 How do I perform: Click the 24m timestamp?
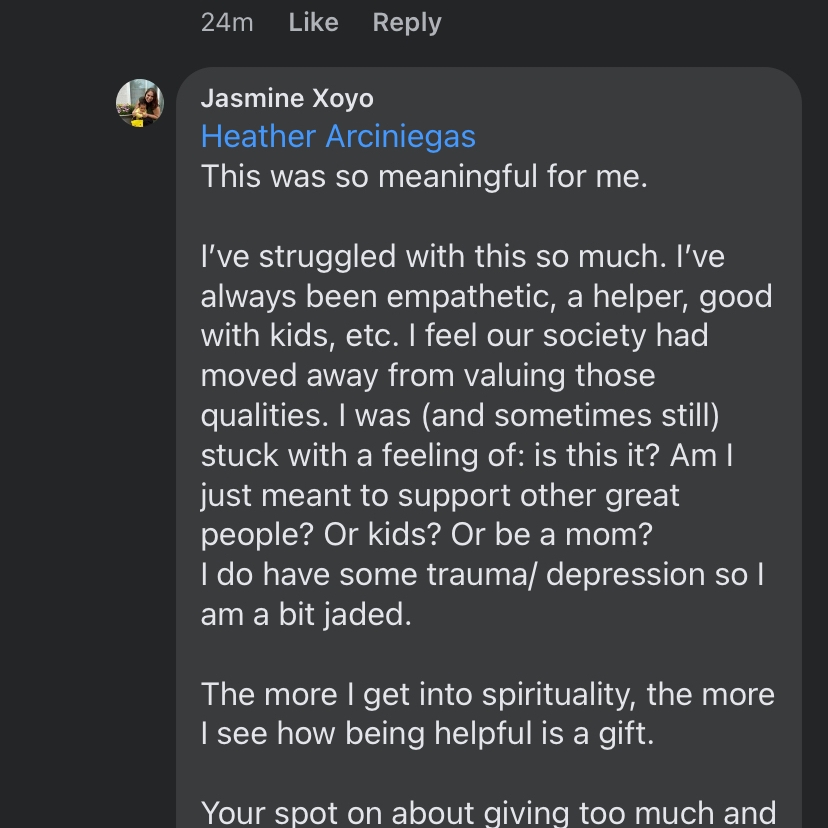click(227, 22)
